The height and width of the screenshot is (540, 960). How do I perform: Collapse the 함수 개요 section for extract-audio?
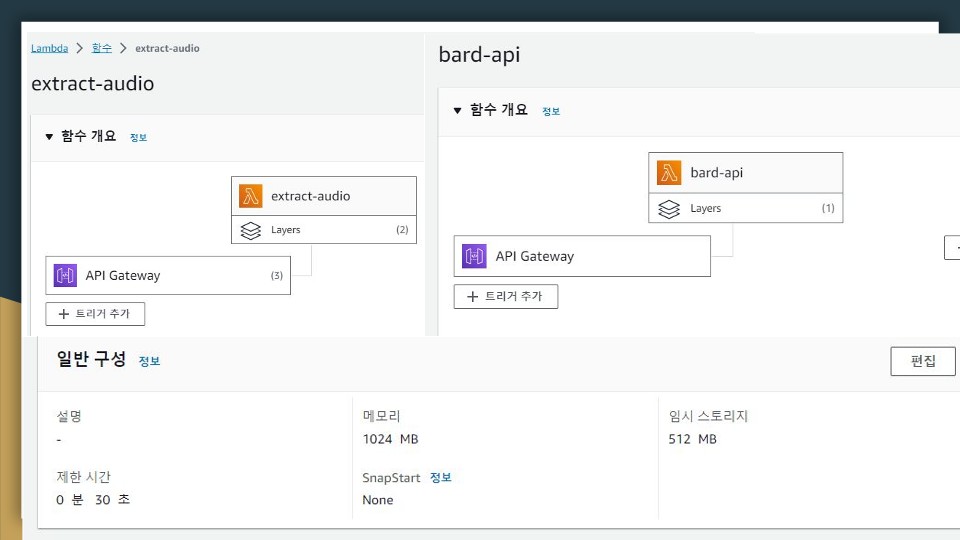(49, 137)
